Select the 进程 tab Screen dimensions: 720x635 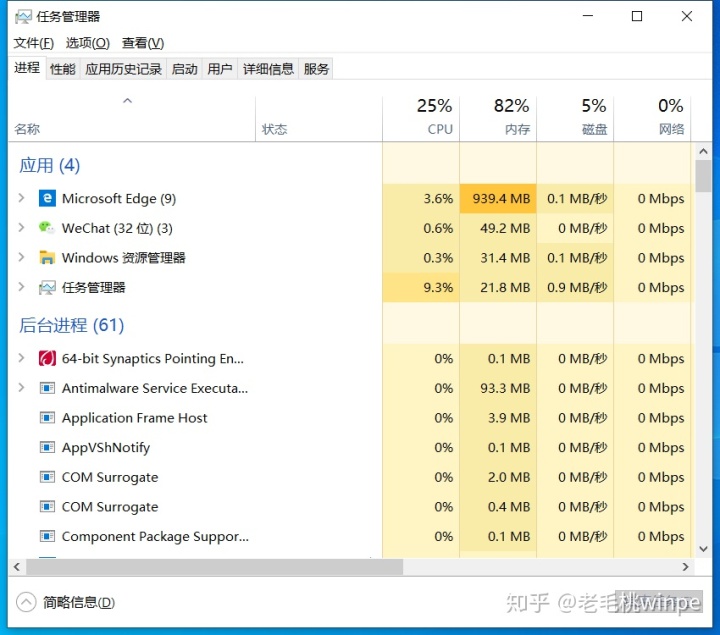point(27,68)
